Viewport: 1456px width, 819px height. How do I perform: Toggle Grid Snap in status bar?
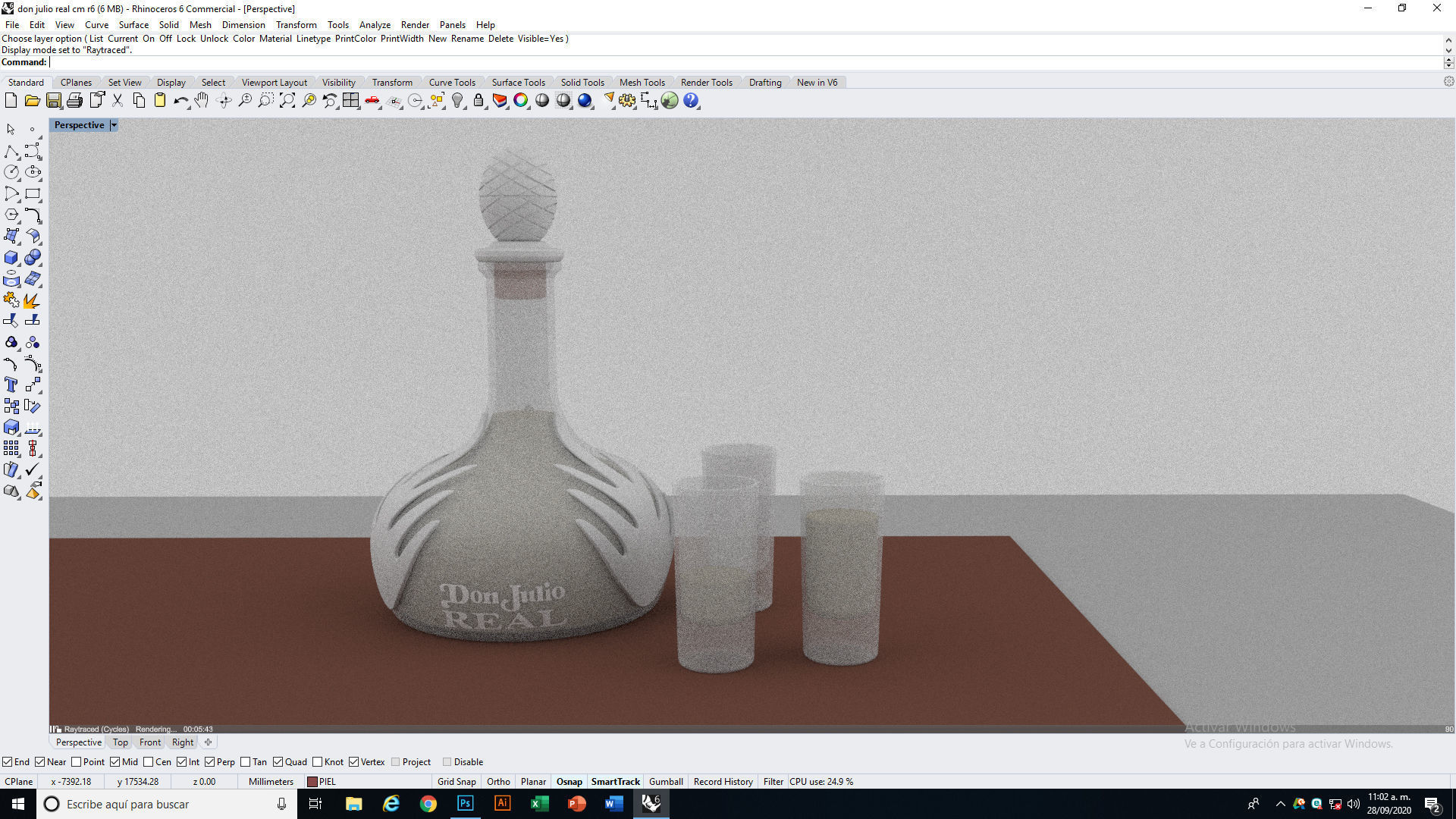(457, 782)
